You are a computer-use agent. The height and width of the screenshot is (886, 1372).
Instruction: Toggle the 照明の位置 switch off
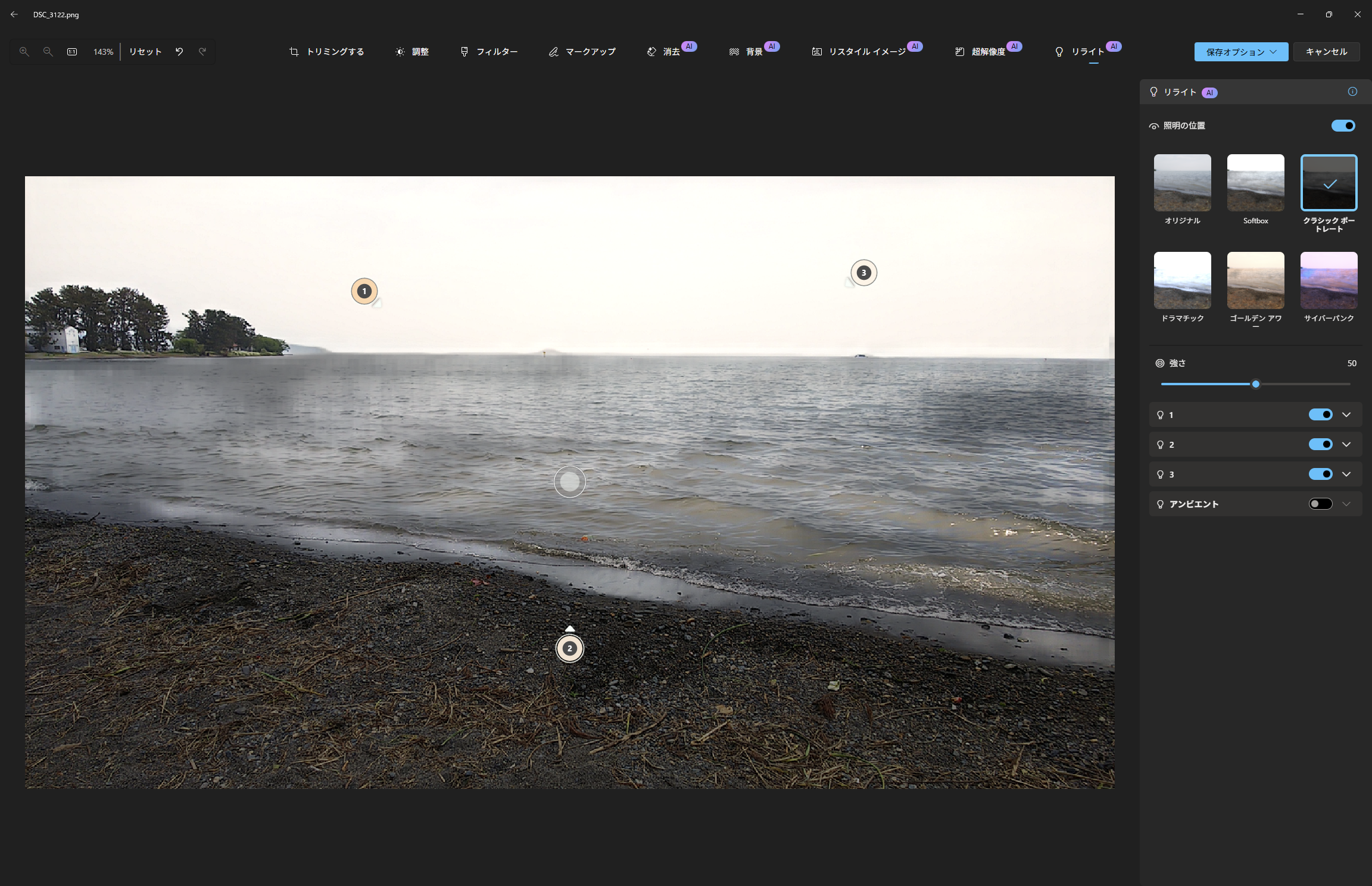[x=1343, y=126]
